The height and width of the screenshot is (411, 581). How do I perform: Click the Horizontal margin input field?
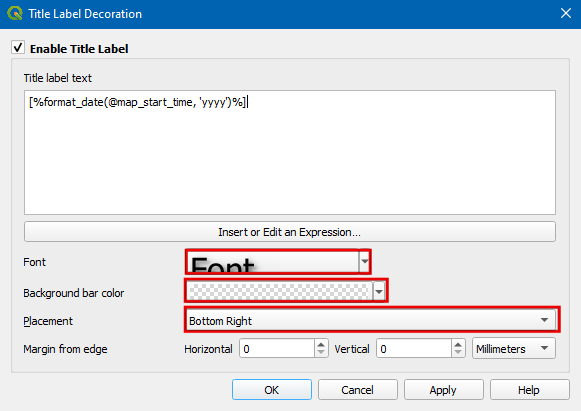(x=277, y=349)
